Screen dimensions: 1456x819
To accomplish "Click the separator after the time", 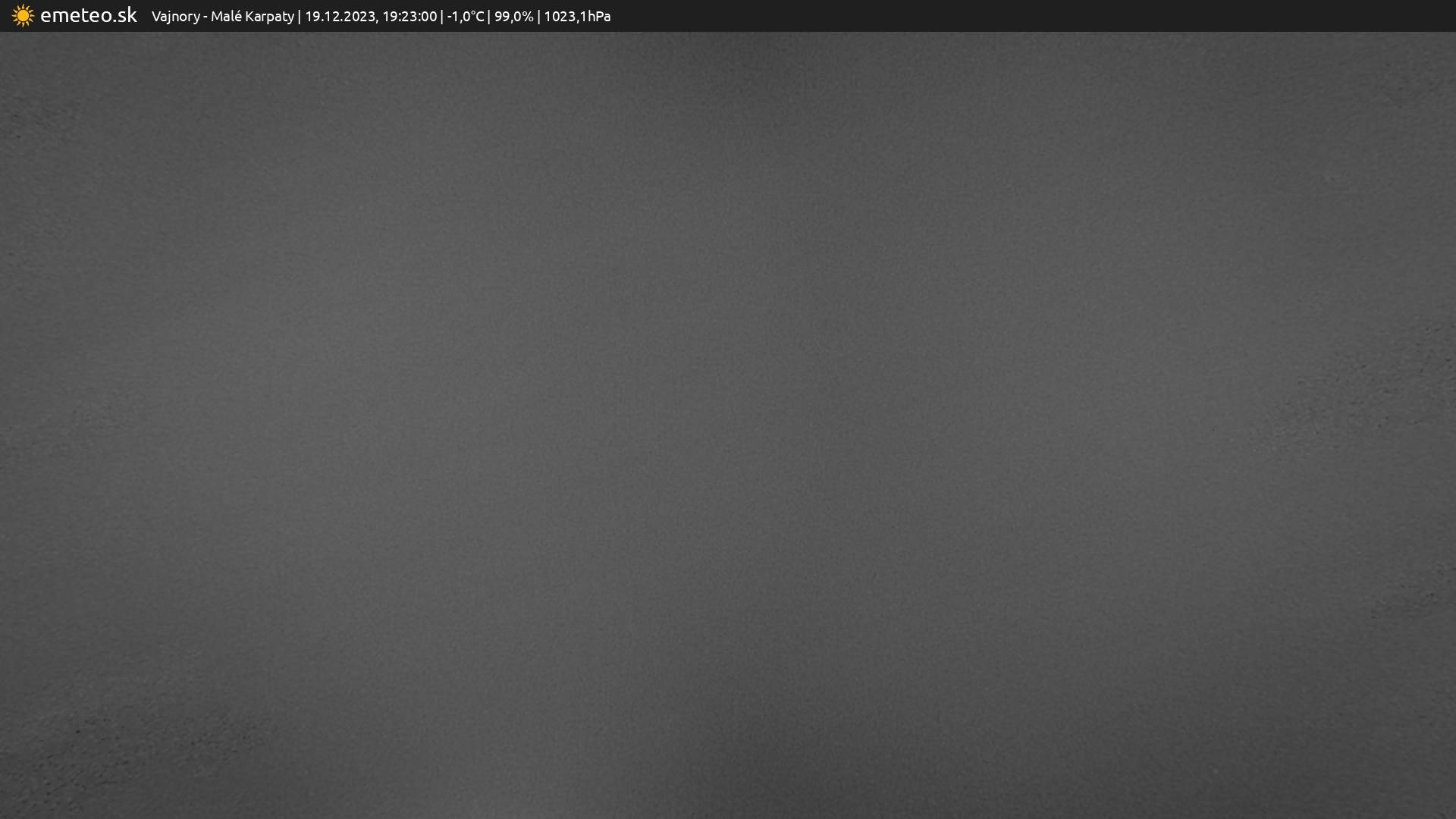I will click(442, 17).
